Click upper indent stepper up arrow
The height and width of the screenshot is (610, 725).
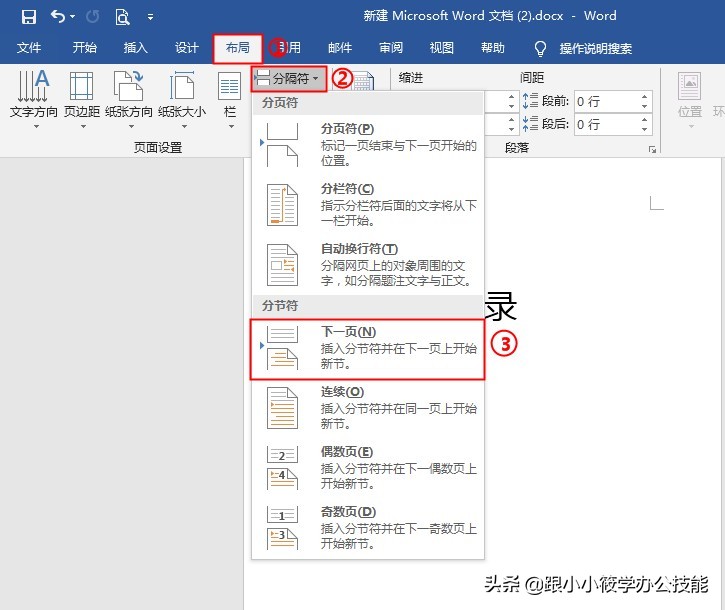coord(511,96)
